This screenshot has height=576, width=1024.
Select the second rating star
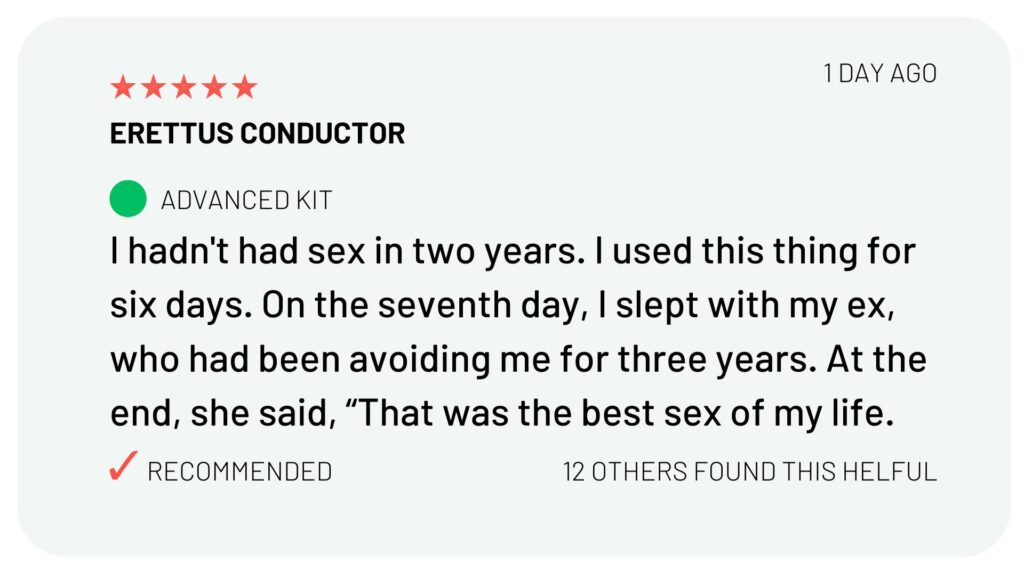pyautogui.click(x=153, y=88)
